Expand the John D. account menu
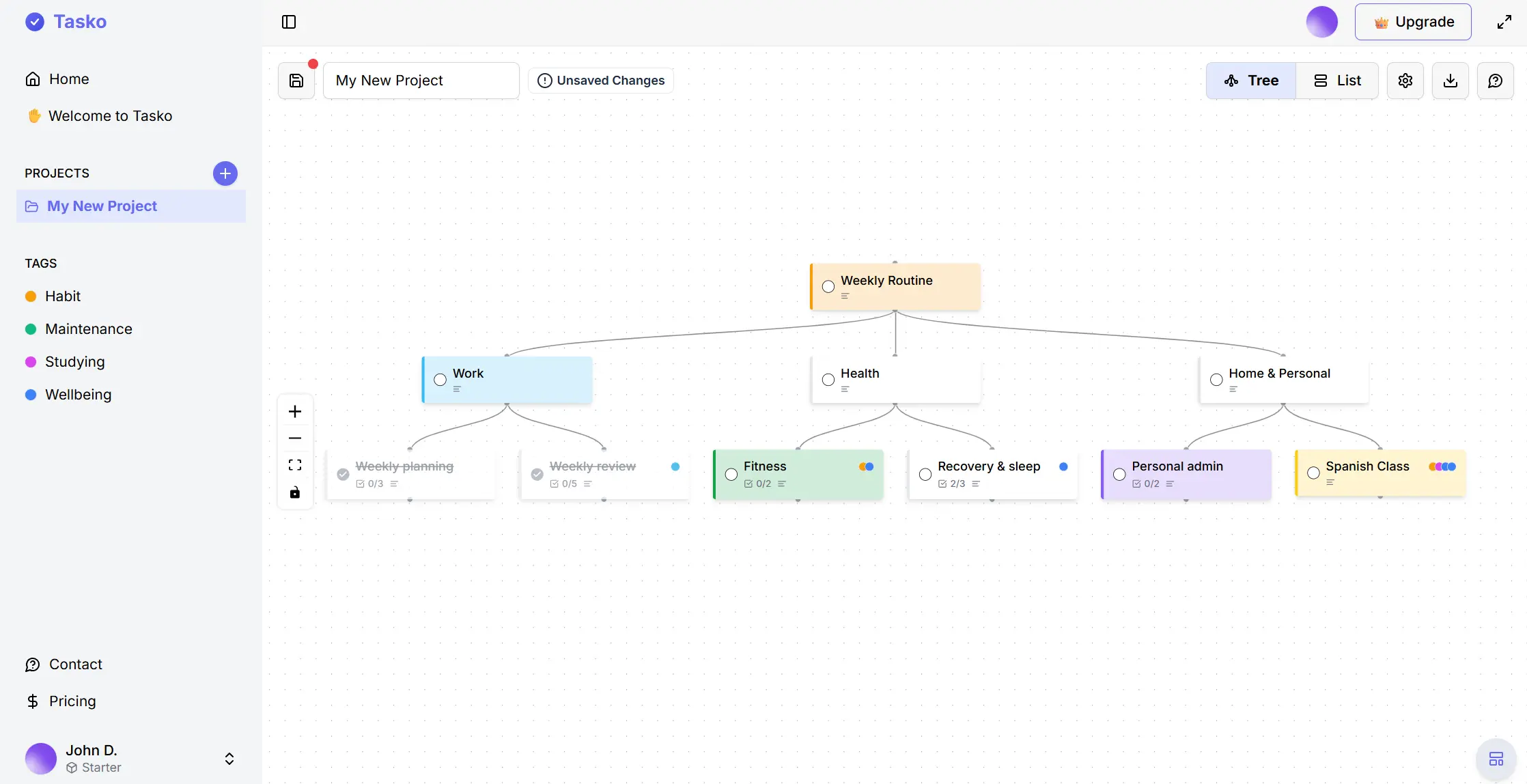This screenshot has height=784, width=1527. (229, 759)
